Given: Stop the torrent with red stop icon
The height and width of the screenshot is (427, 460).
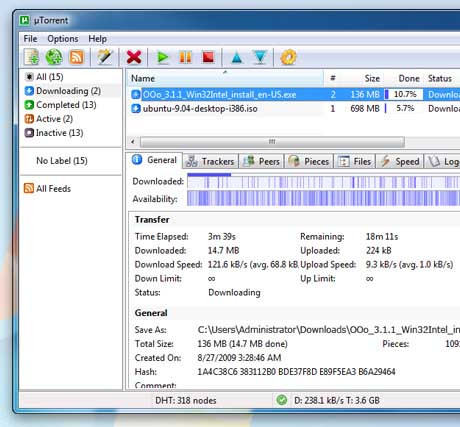Looking at the screenshot, I should pos(208,57).
